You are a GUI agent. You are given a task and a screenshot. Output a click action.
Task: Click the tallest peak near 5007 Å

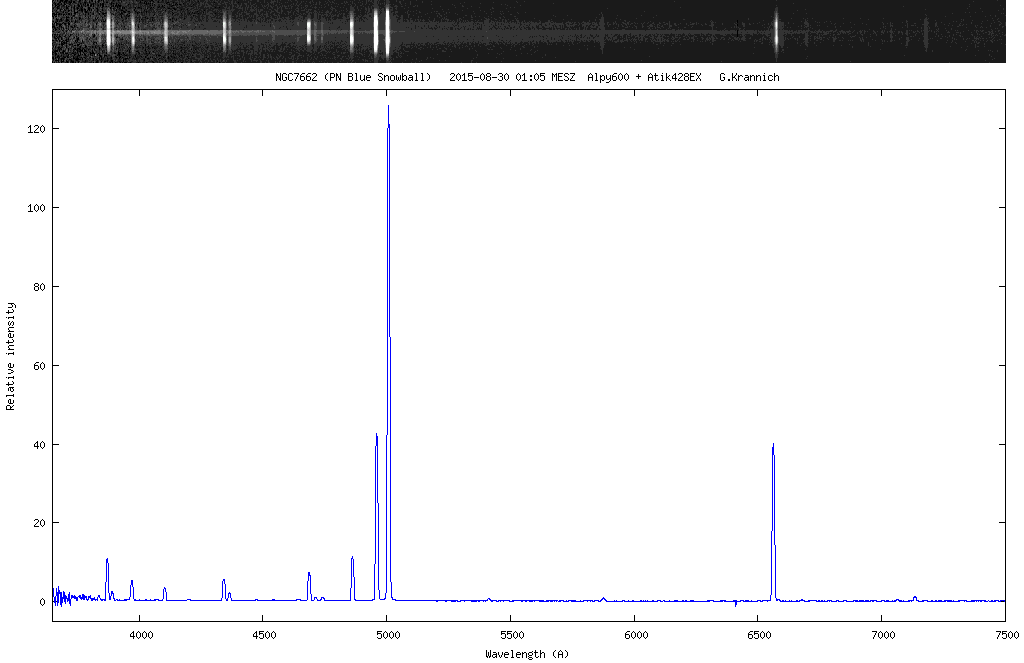388,108
